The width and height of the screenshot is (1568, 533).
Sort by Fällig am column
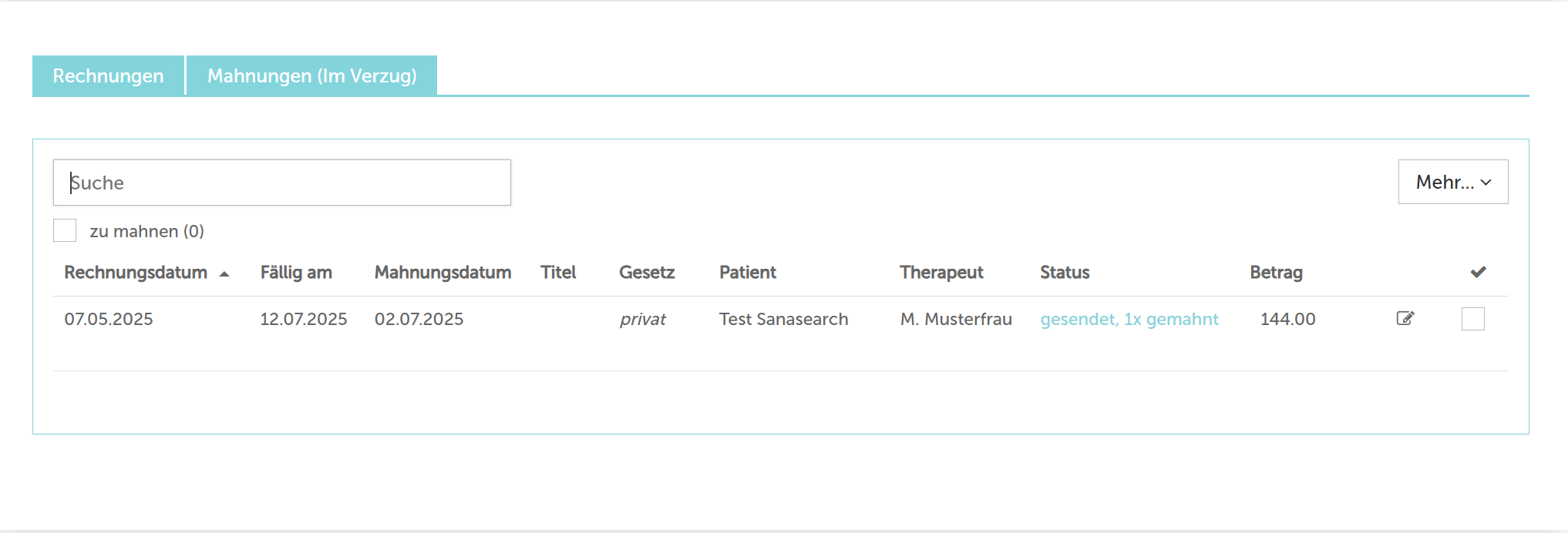(296, 272)
